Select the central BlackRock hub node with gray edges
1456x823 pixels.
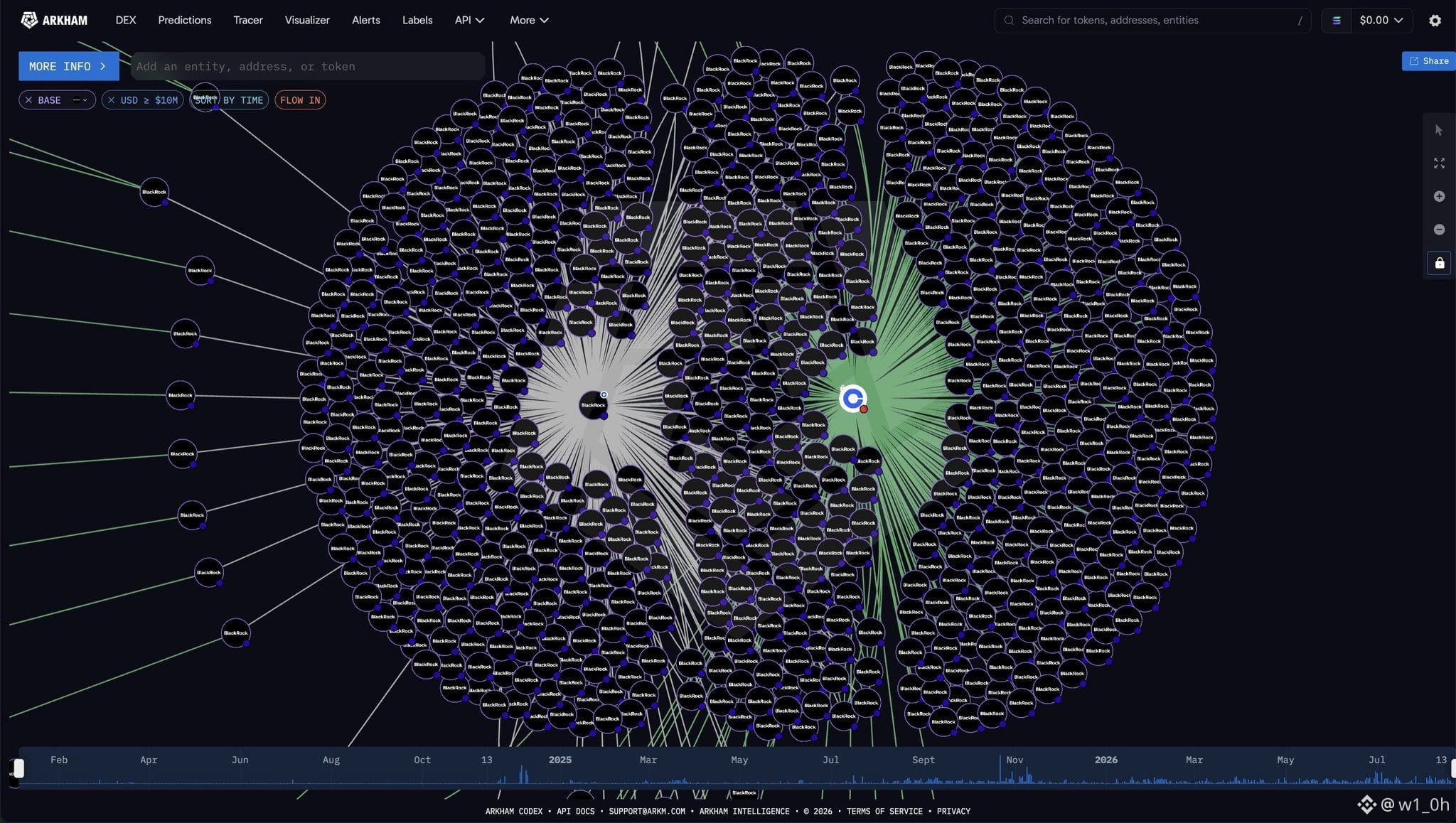[x=593, y=405]
